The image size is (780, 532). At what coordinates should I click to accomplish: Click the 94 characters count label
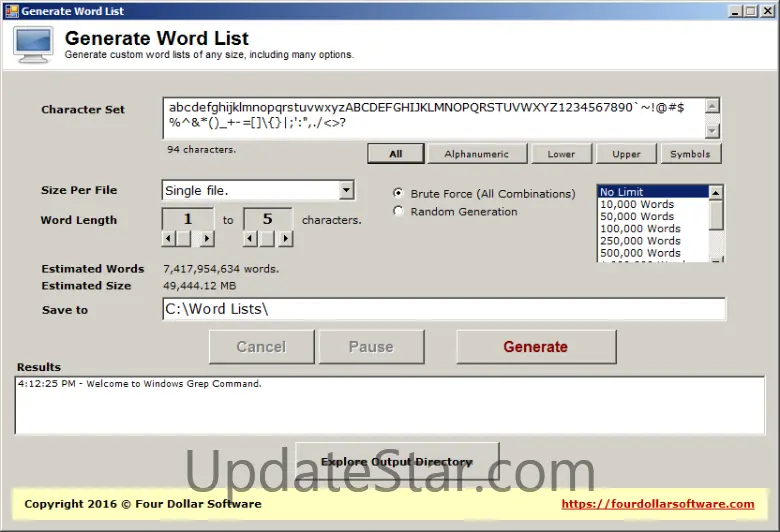pyautogui.click(x=201, y=149)
